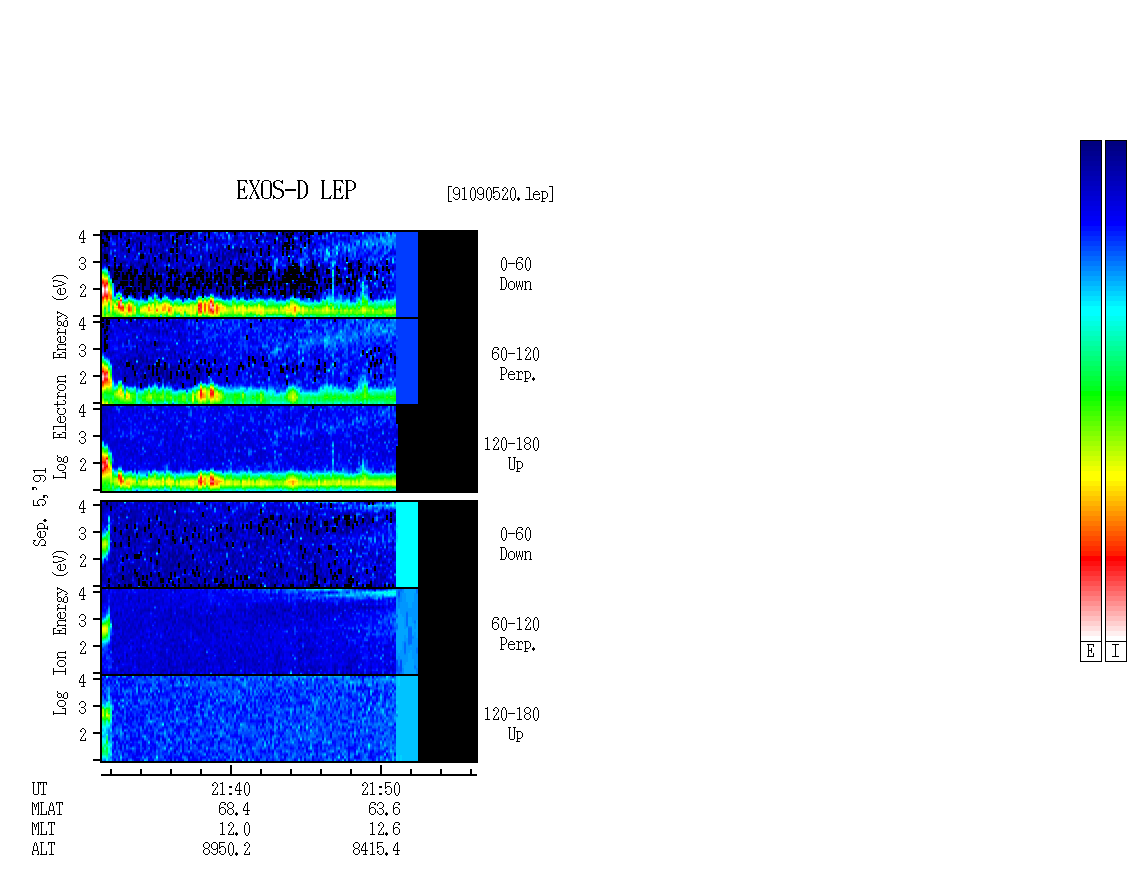Click the UT row label
1130x875 pixels.
pyautogui.click(x=39, y=789)
